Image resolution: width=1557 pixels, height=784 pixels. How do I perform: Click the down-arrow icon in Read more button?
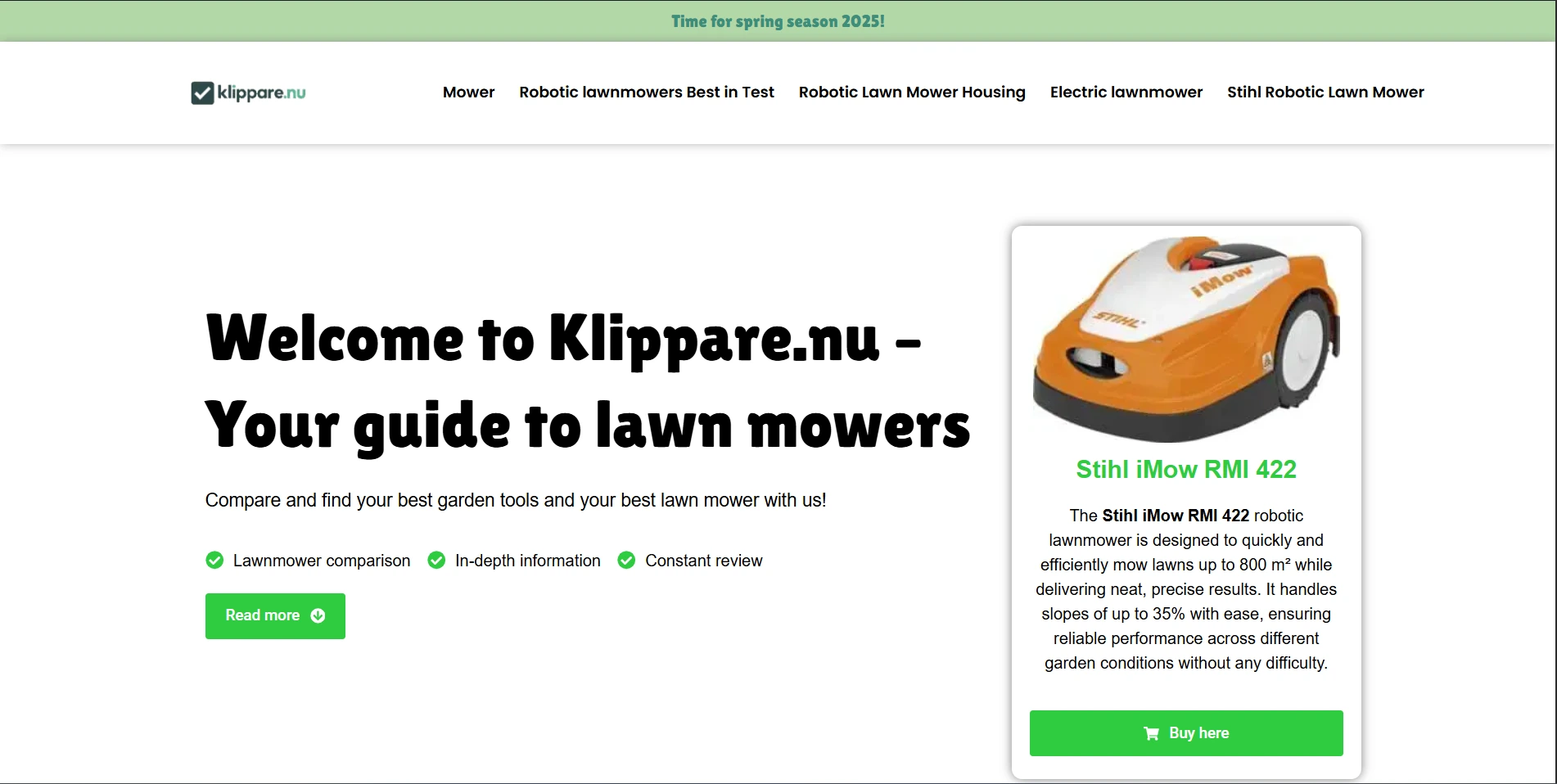pos(318,616)
